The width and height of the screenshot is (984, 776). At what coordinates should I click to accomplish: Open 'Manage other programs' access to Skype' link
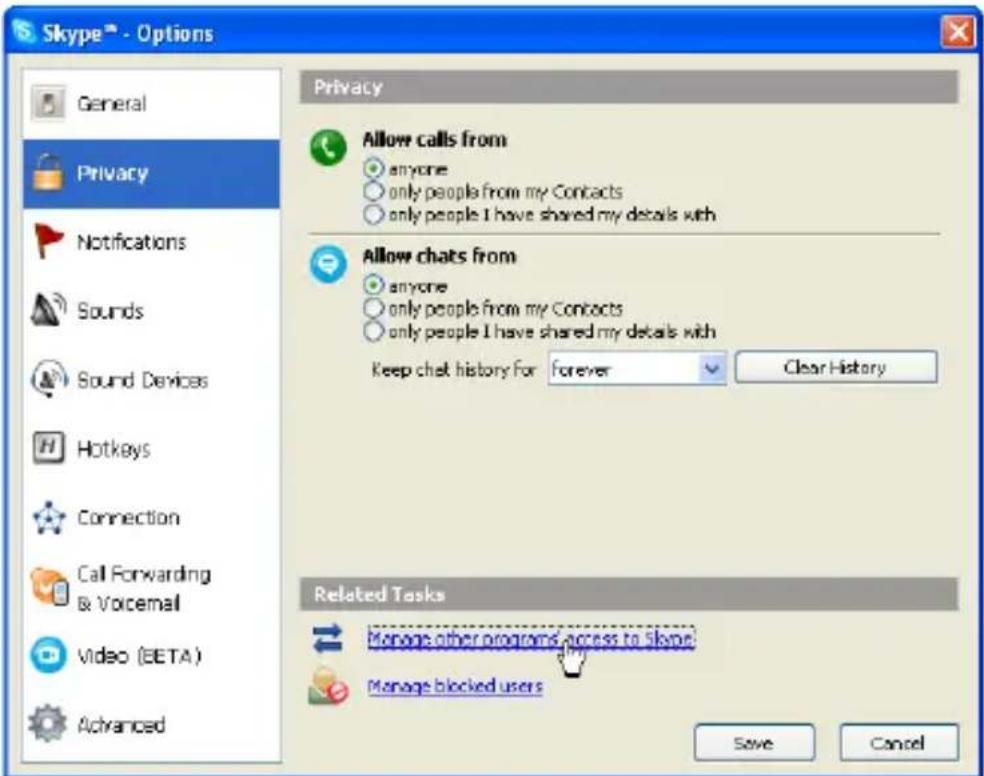[x=531, y=639]
